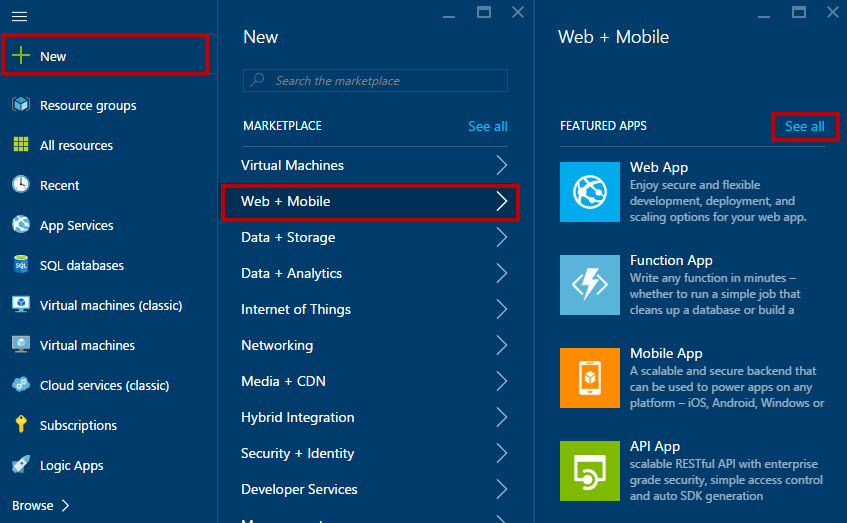Viewport: 847px width, 523px height.
Task: Open All resources from sidebar
Action: coord(76,145)
